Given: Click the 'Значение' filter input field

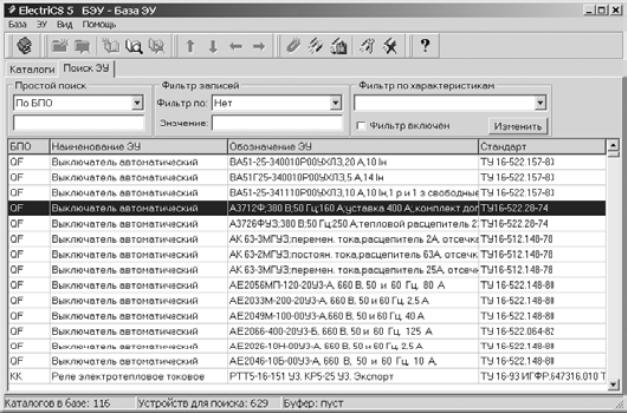Looking at the screenshot, I should coord(277,123).
